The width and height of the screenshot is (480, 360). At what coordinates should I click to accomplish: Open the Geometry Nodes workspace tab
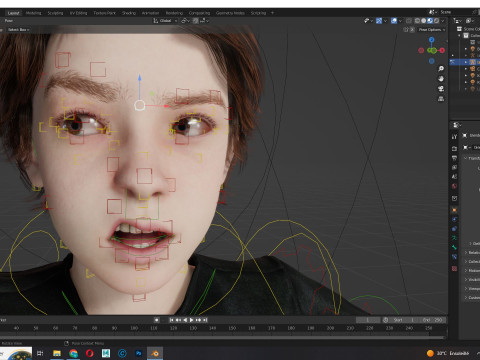[230, 13]
